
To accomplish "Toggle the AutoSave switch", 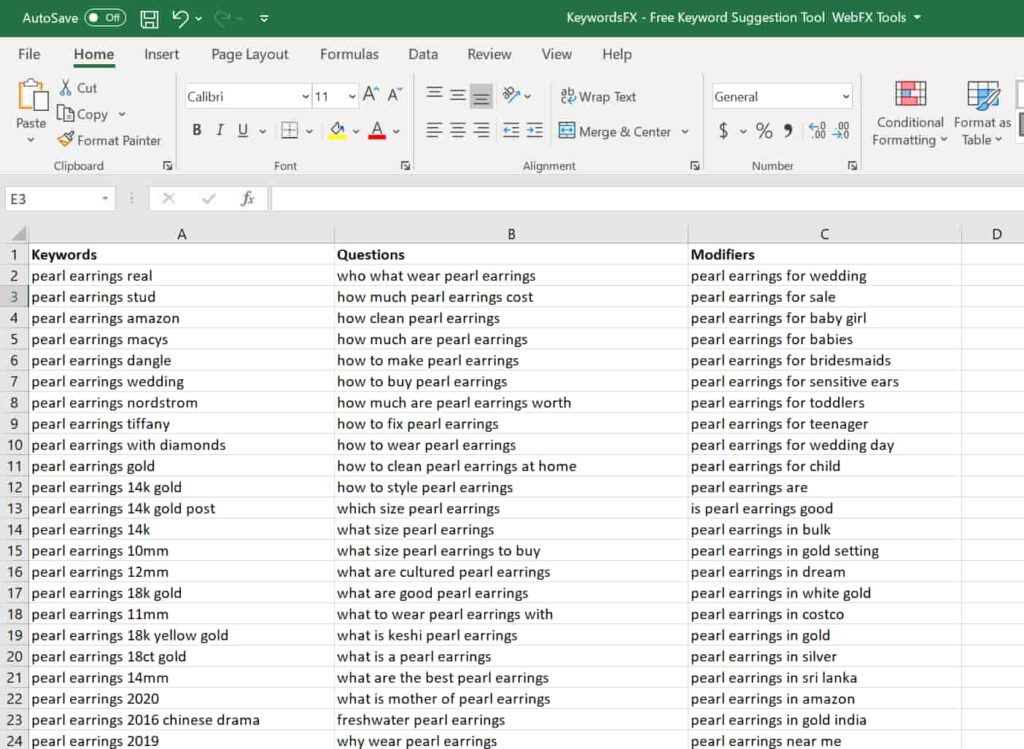I will point(104,18).
